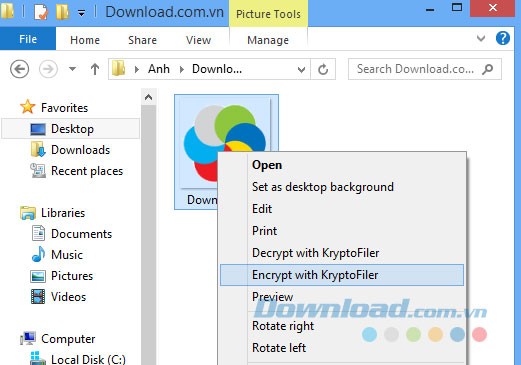Click the folder icon in the address bar
Viewport: 521px width, 365px height.
click(119, 69)
